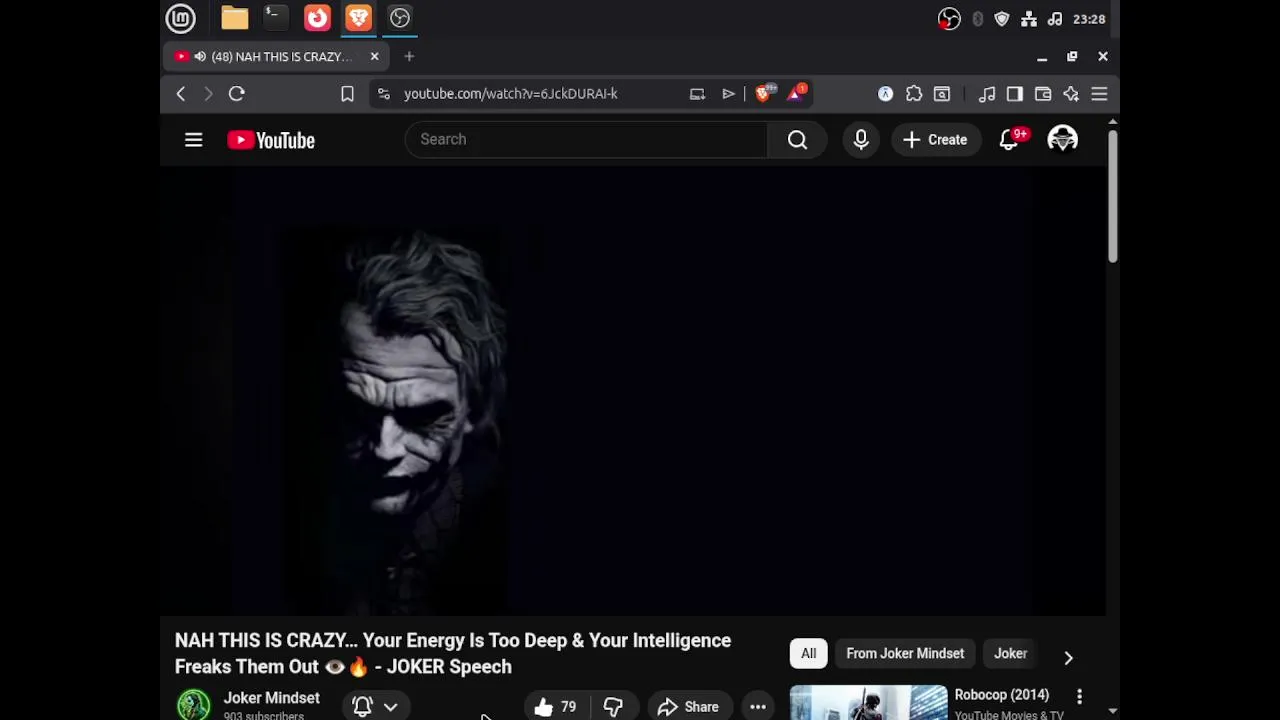Open the Create button
The width and height of the screenshot is (1280, 720).
tap(936, 140)
